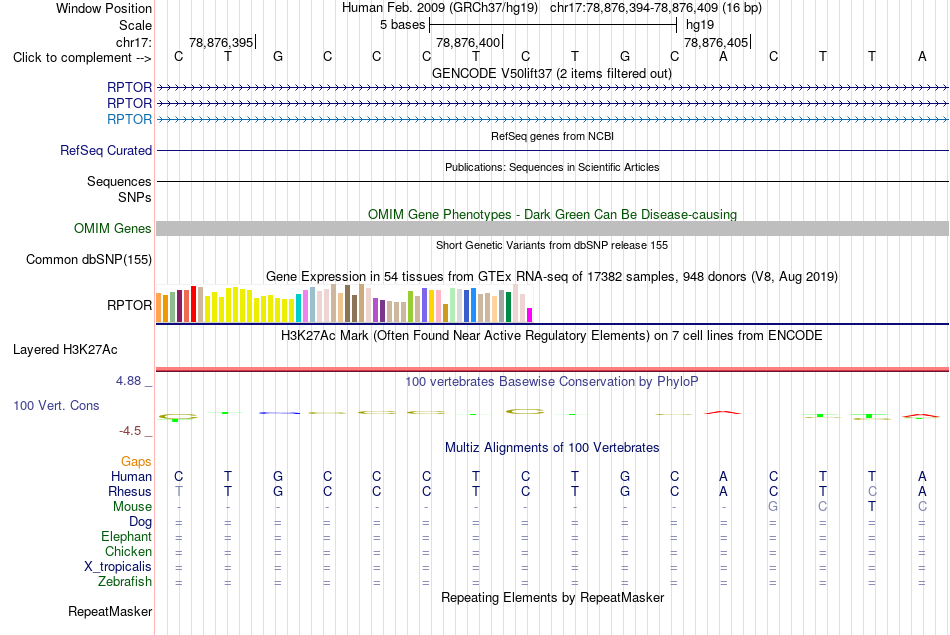Viewport: 950px width, 635px height.
Task: Open the H3K27Ac Mark track title
Action: pos(552,336)
